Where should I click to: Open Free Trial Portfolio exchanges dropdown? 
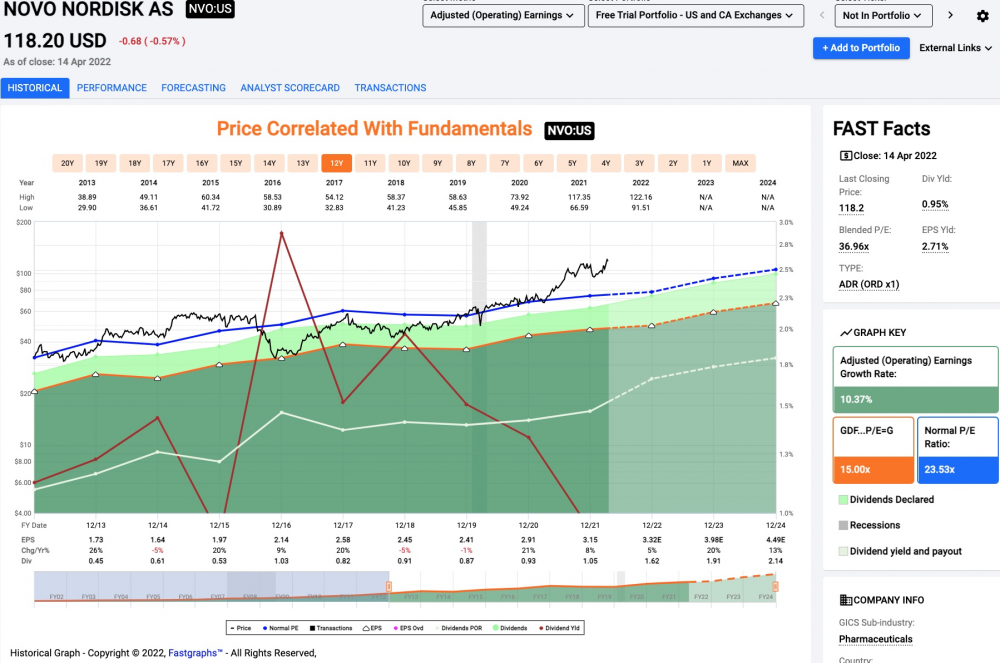pyautogui.click(x=696, y=15)
